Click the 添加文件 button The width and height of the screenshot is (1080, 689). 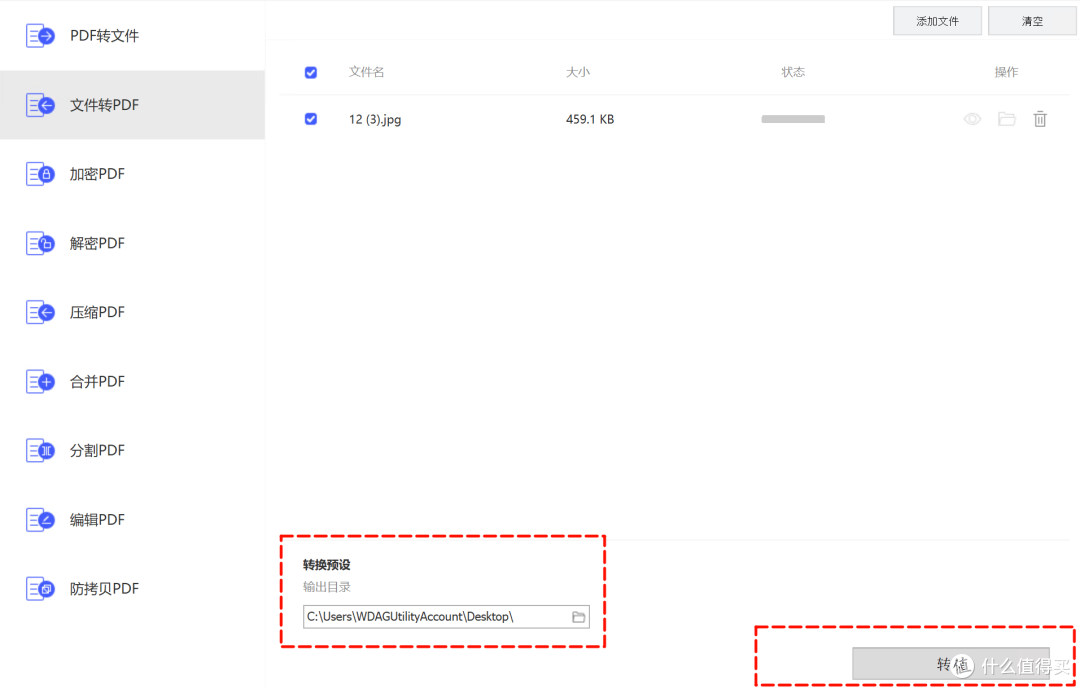click(x=937, y=21)
